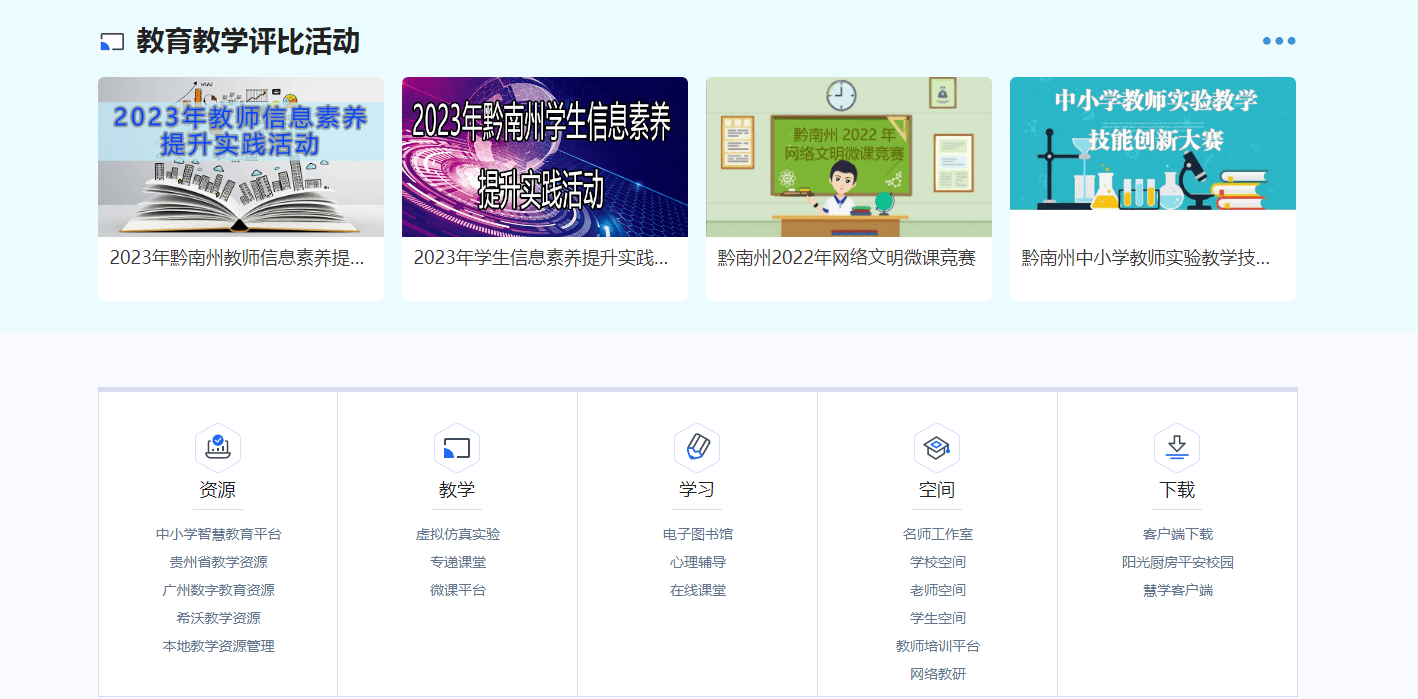Open 学校空间 link

938,562
